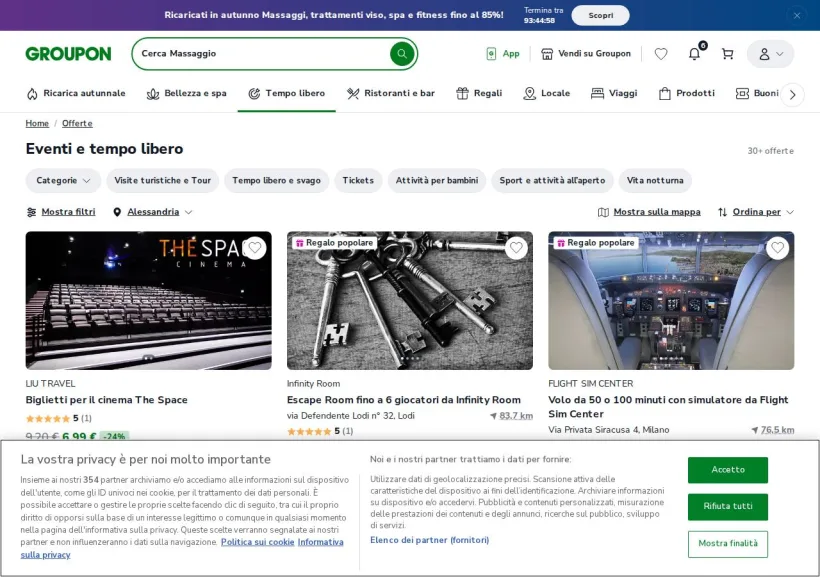Open The Space cinema deal image
The image size is (820, 577).
[149, 301]
